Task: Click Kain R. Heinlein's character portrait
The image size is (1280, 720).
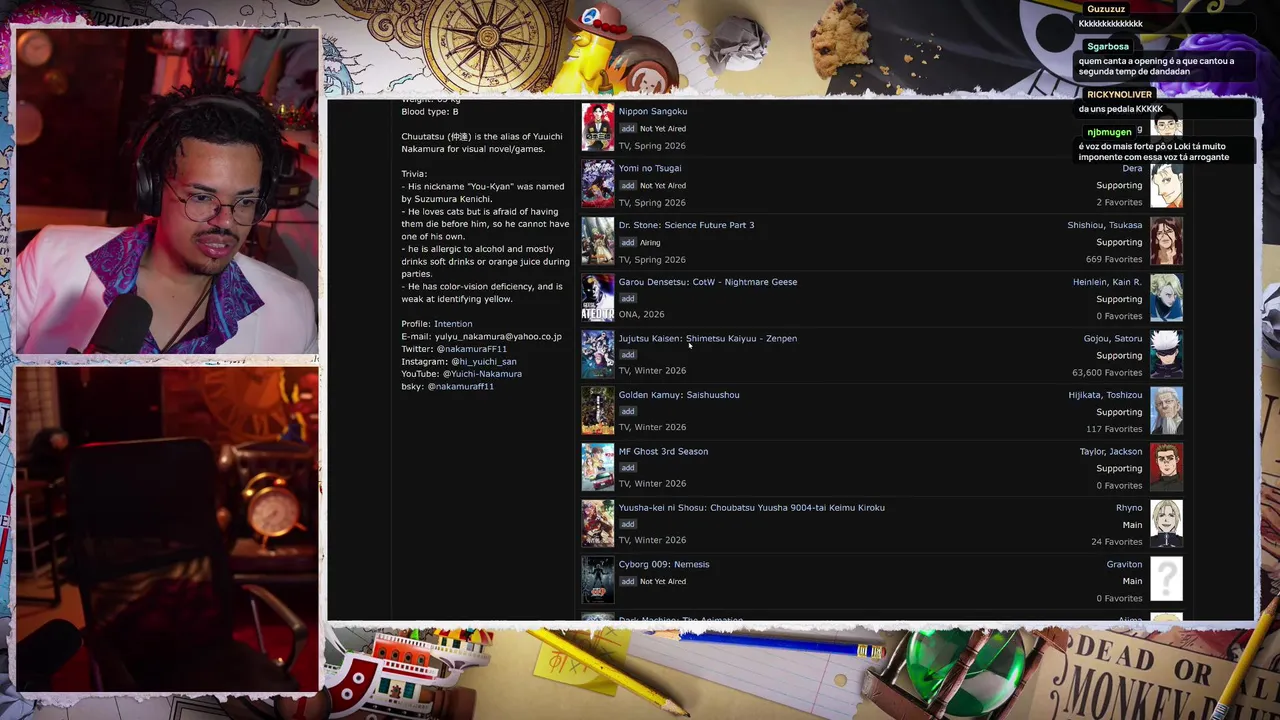Action: (x=1166, y=298)
